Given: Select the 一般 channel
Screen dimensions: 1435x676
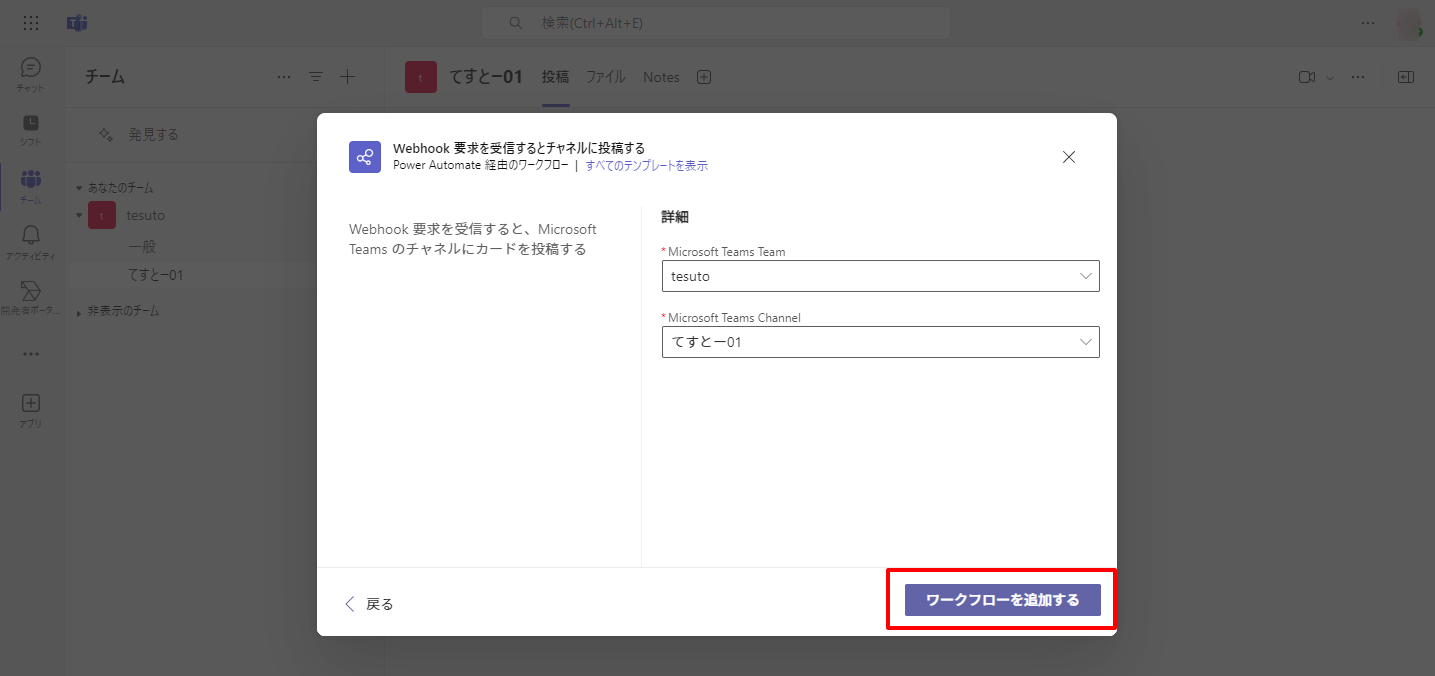Looking at the screenshot, I should pos(142,246).
